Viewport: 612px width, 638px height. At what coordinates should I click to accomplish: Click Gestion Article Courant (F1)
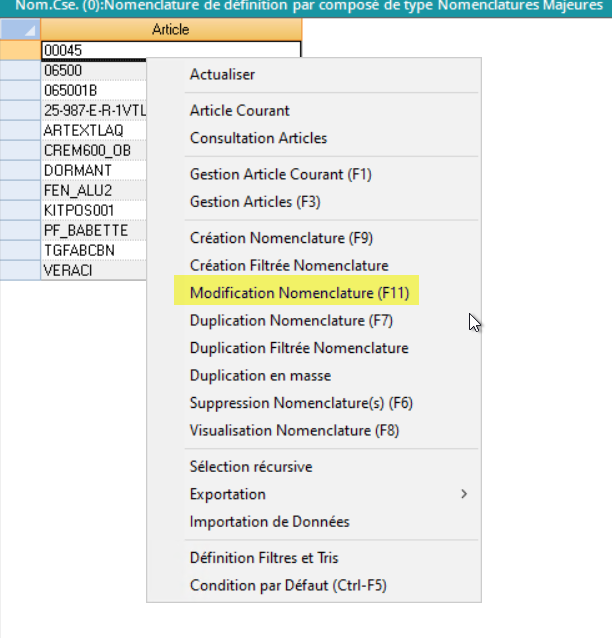pyautogui.click(x=280, y=174)
